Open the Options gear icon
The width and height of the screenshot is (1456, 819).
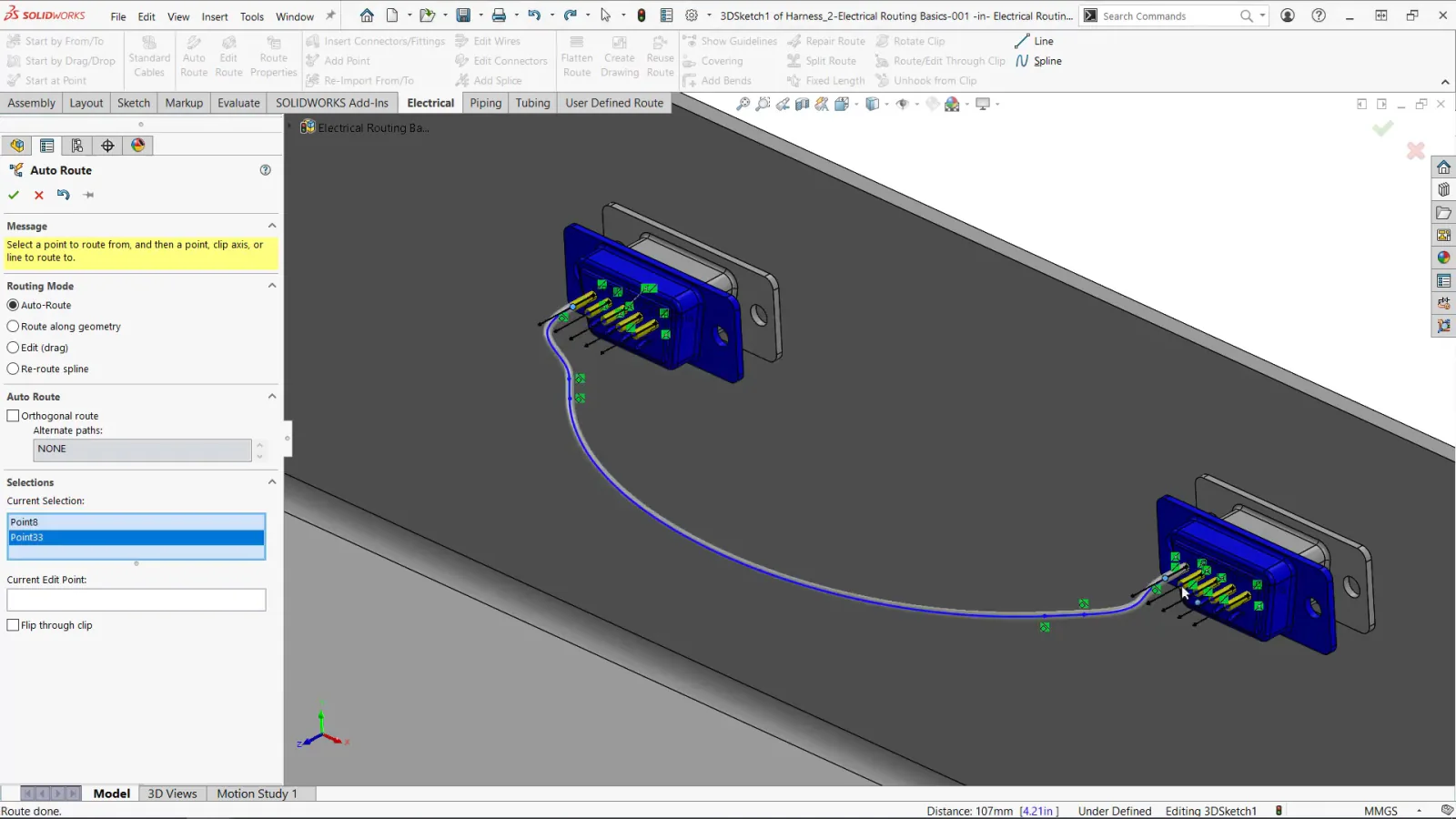[x=692, y=15]
